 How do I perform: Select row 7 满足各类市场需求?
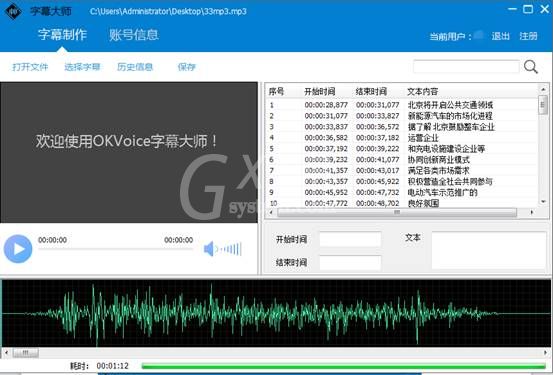[x=402, y=170]
